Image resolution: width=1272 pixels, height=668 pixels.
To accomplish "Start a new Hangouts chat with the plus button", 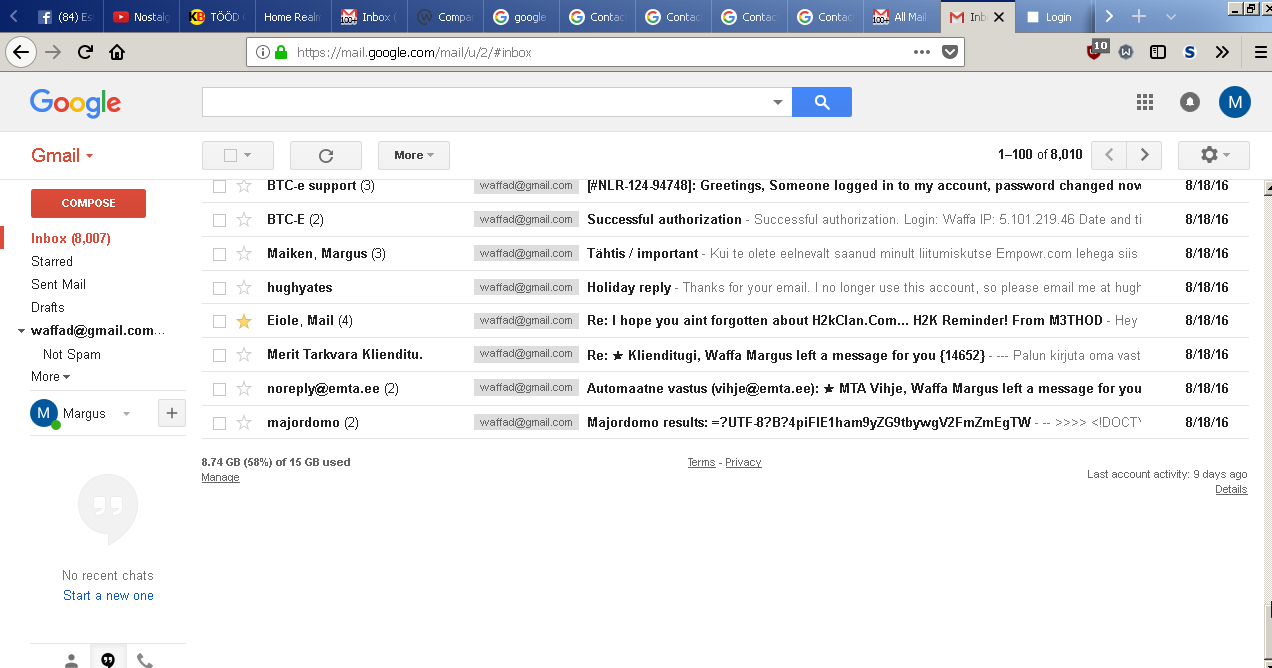I will [171, 413].
